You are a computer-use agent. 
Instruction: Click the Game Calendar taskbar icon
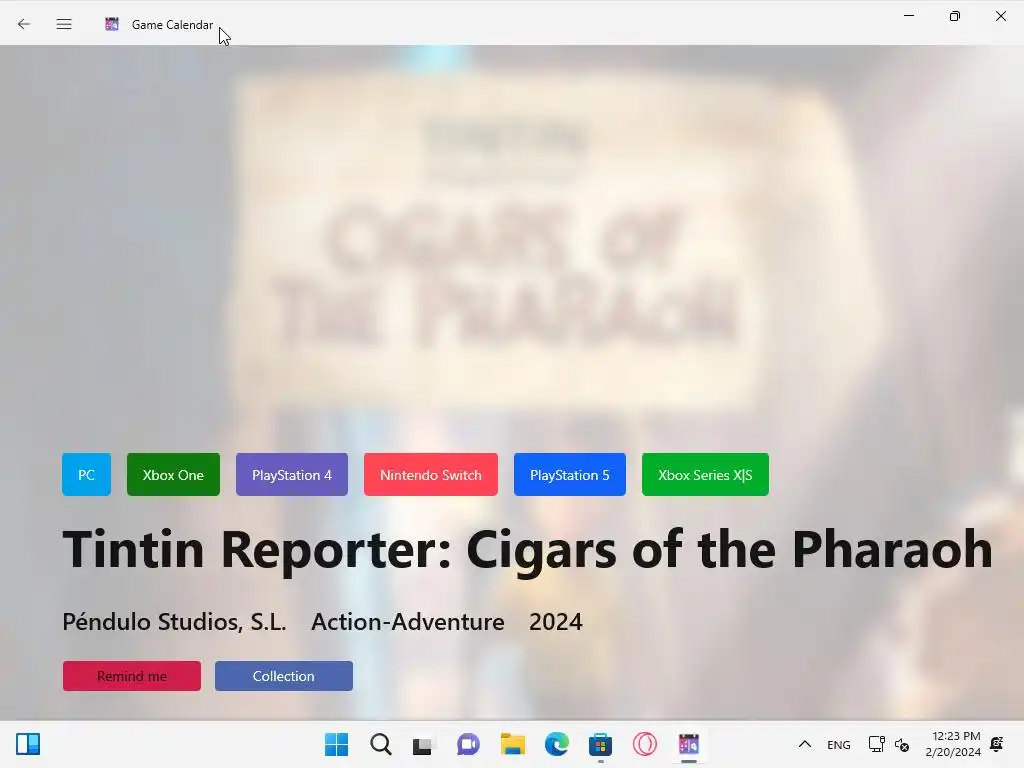point(688,744)
